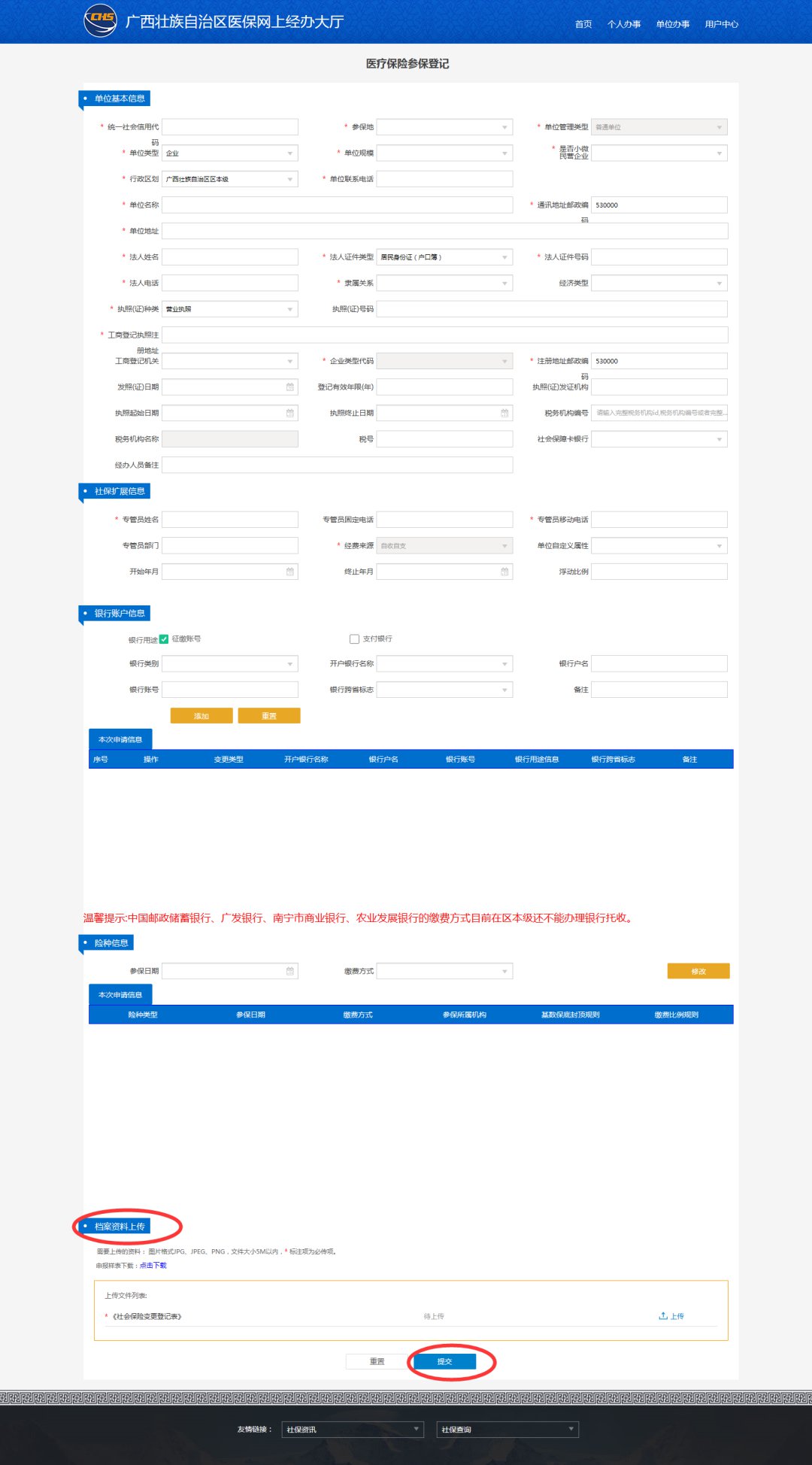Open the 社会保障卡银行 dropdown

659,439
